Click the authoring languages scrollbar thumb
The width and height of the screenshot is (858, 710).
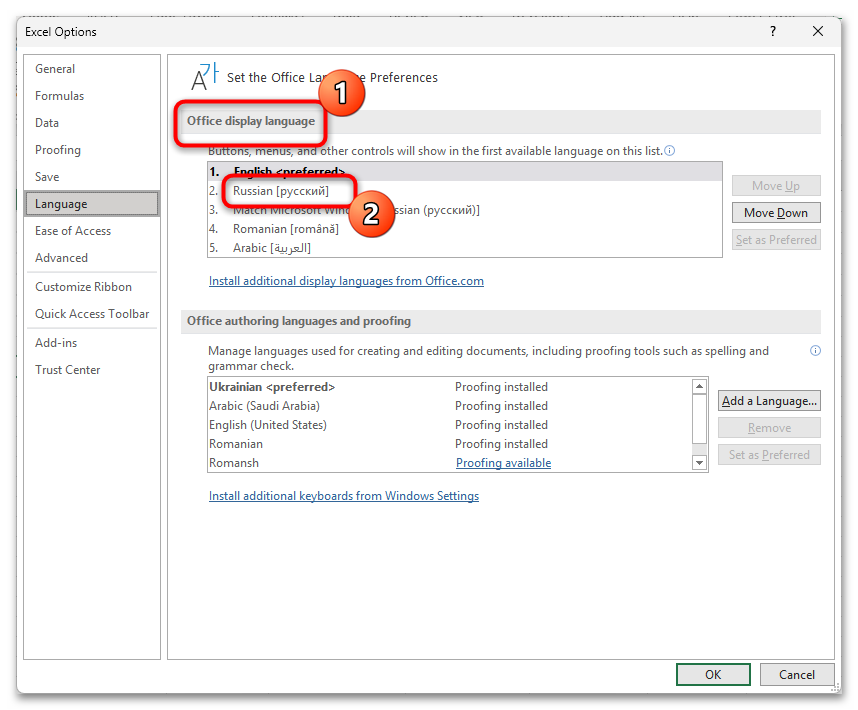(x=699, y=418)
